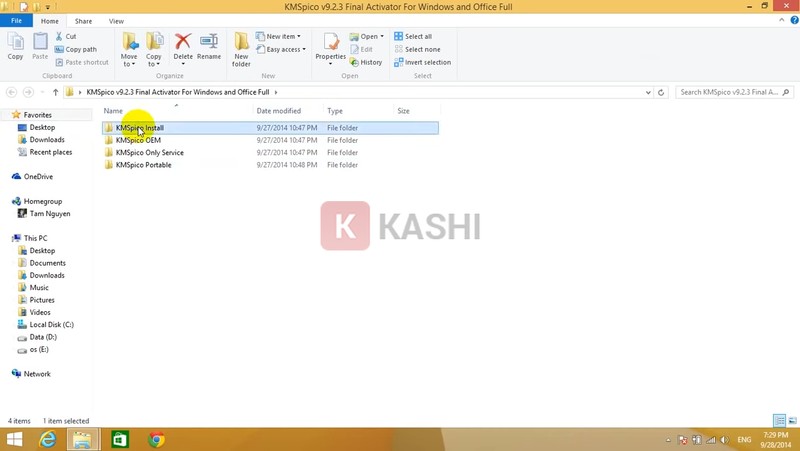Open the Move to dropdown

coord(129,49)
